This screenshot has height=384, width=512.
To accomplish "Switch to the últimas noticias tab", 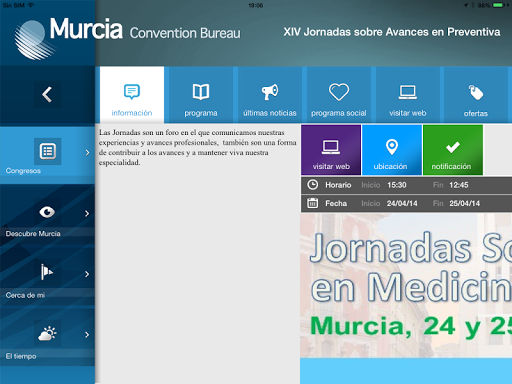I will pos(270,95).
